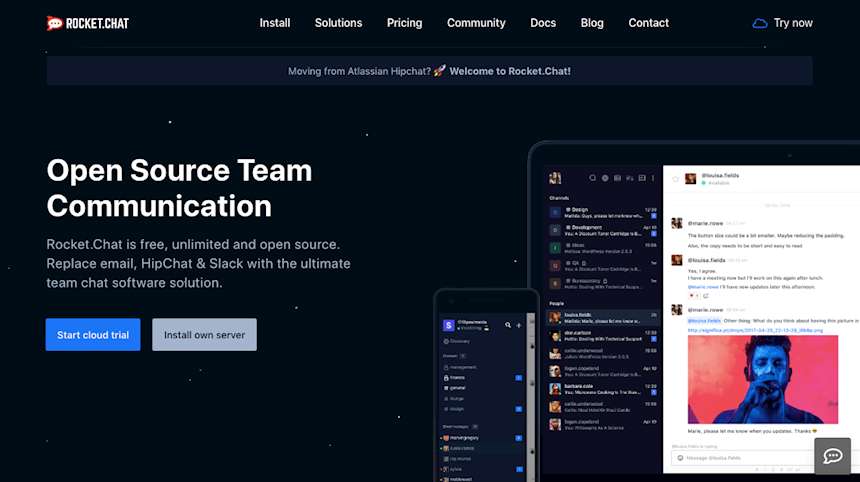Click the search icon in laptop mockup sidebar

592,178
